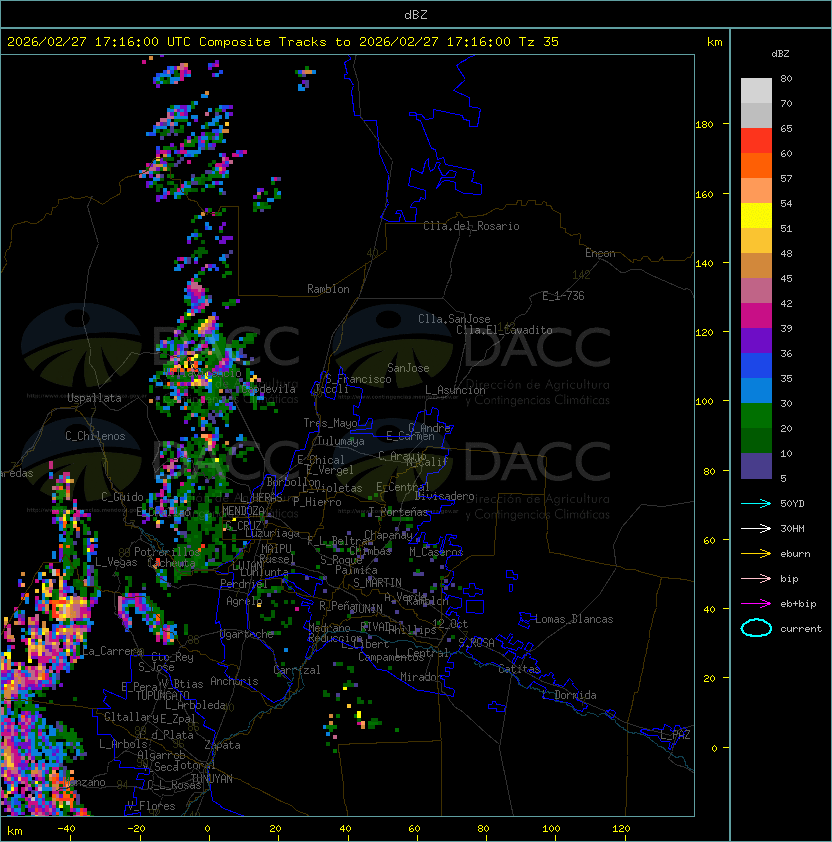This screenshot has width=832, height=842.
Task: Click the 'Tulumaya' map label
Action: (x=341, y=441)
